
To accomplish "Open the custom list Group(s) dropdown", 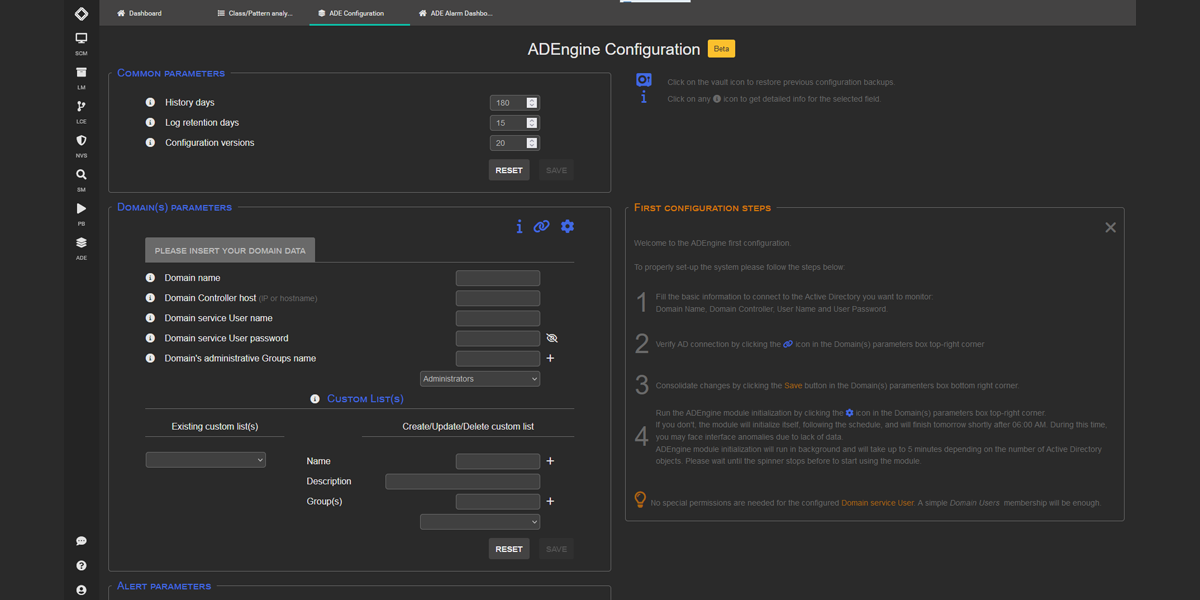I will [480, 522].
